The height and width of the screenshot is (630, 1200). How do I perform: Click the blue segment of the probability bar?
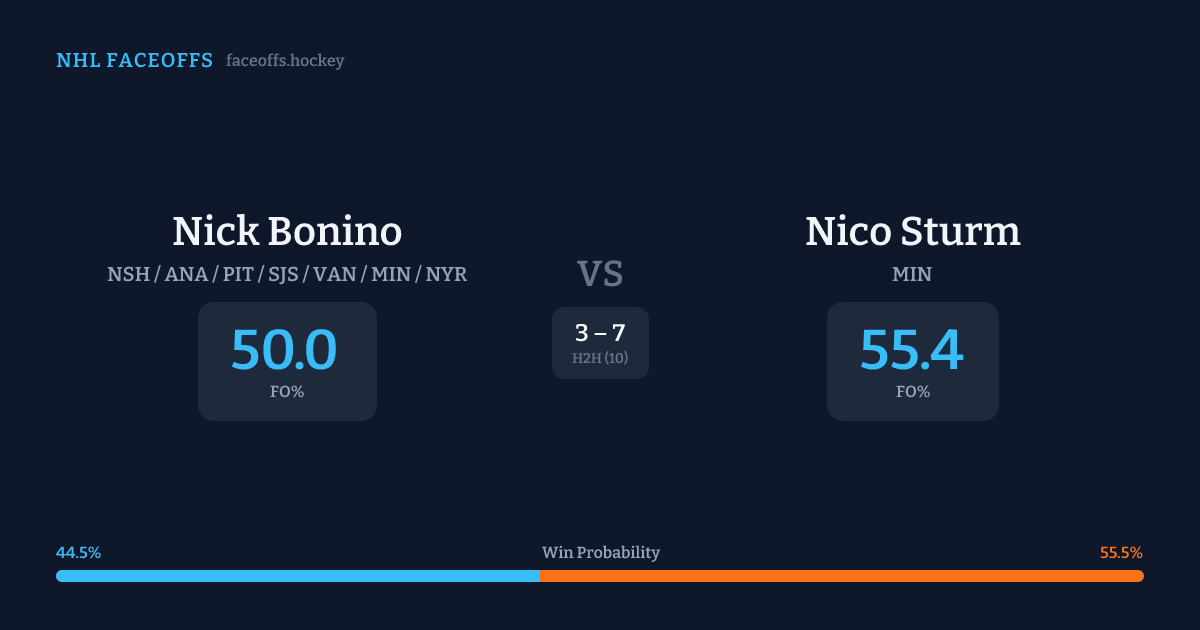[x=297, y=576]
